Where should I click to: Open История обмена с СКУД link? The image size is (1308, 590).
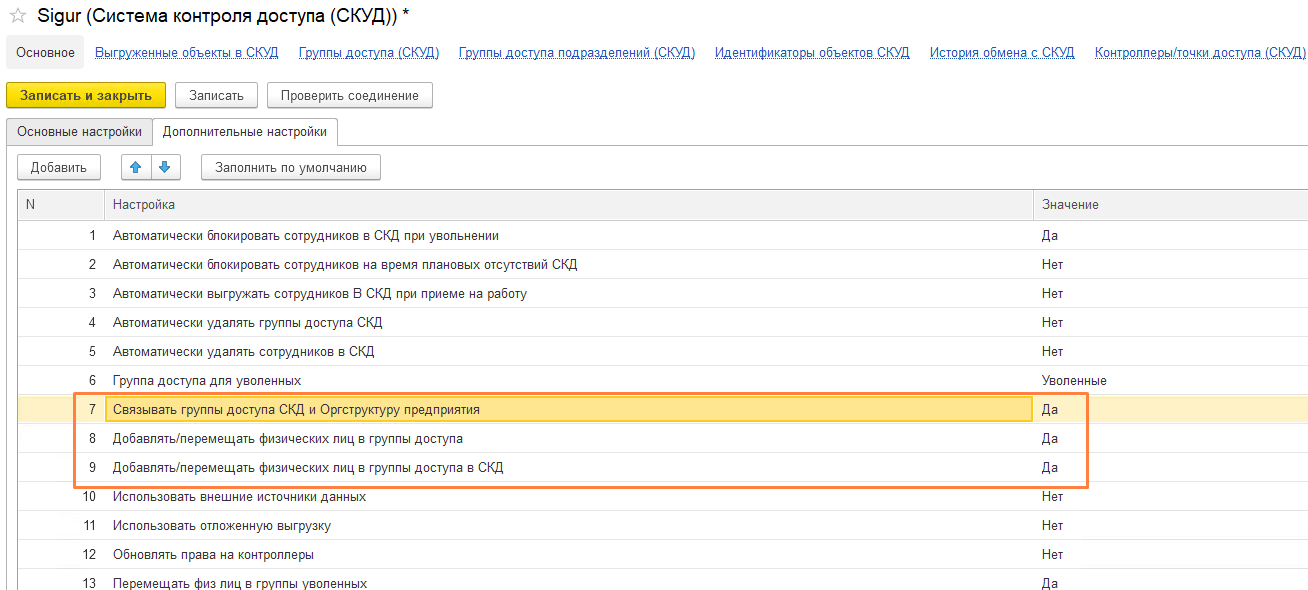[1002, 52]
